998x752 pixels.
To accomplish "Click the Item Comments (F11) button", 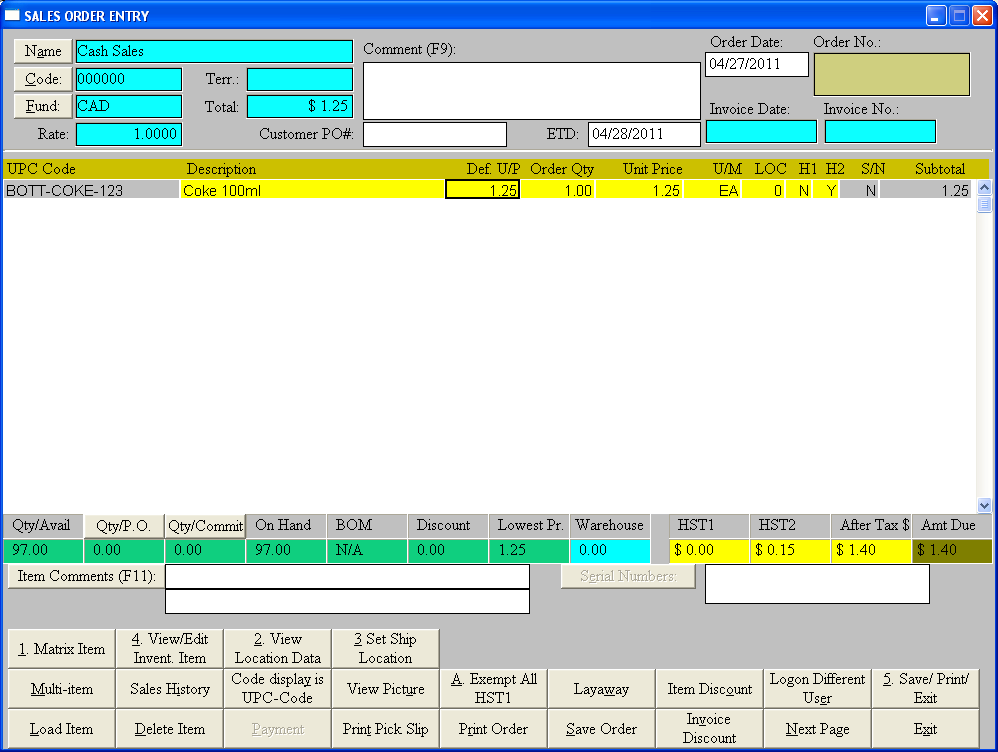I will click(85, 577).
